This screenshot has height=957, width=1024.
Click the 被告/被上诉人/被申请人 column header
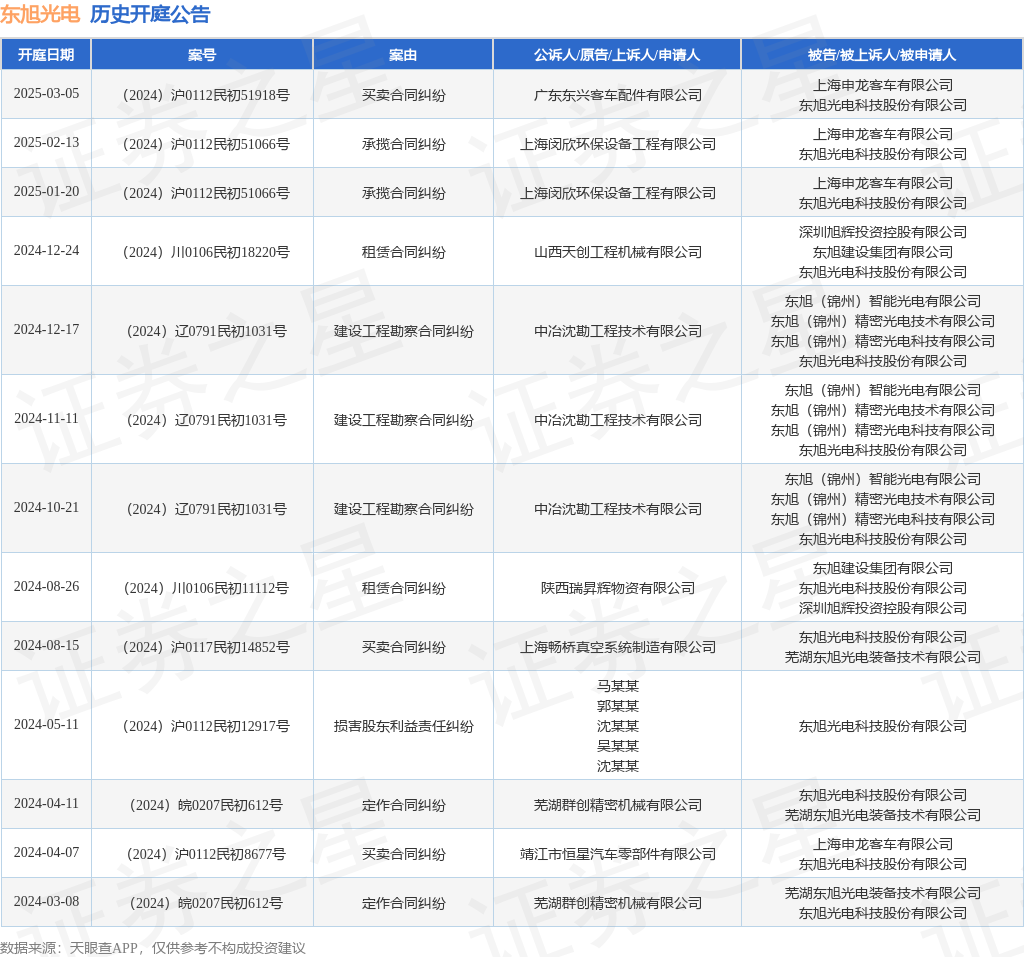point(882,55)
